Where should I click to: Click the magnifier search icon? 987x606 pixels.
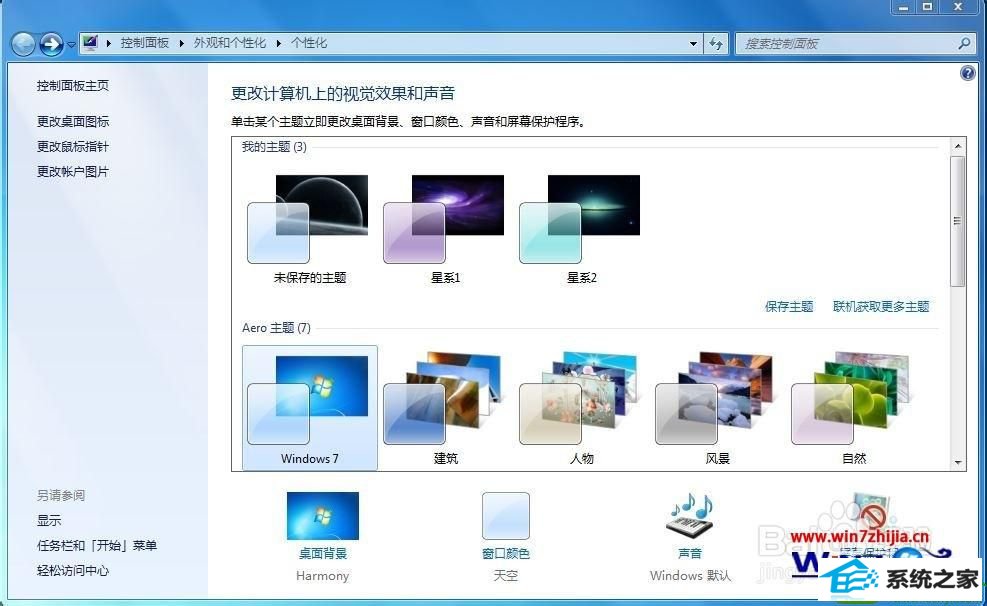click(964, 43)
